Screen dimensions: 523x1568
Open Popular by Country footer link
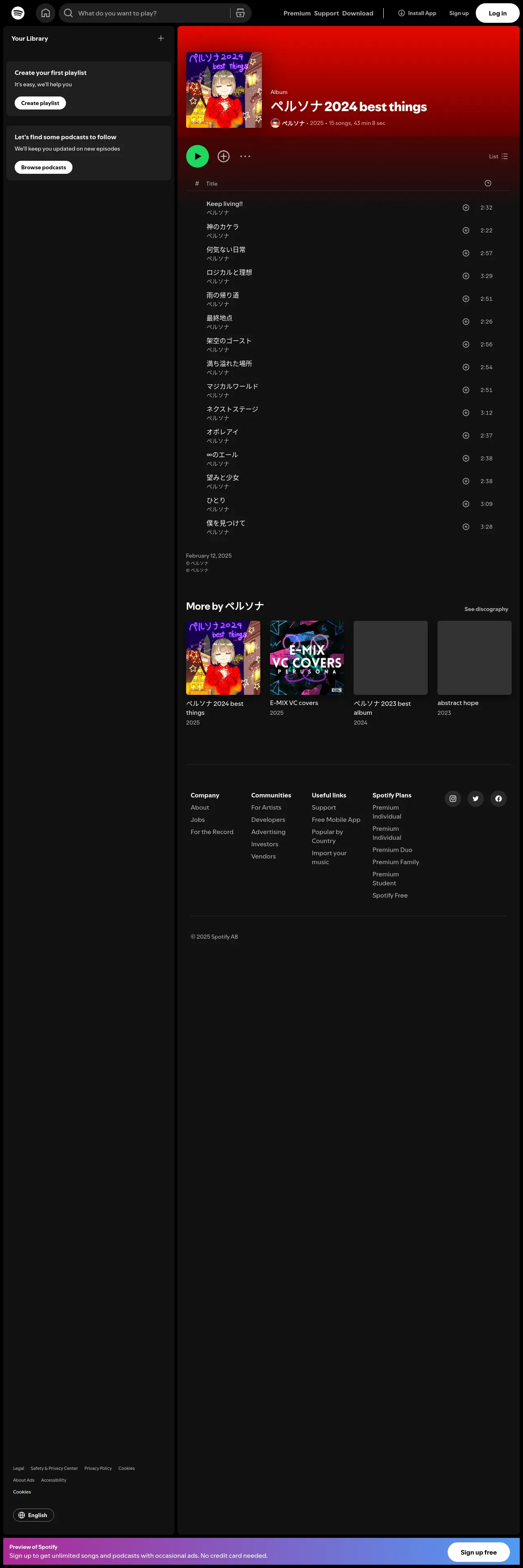click(327, 837)
